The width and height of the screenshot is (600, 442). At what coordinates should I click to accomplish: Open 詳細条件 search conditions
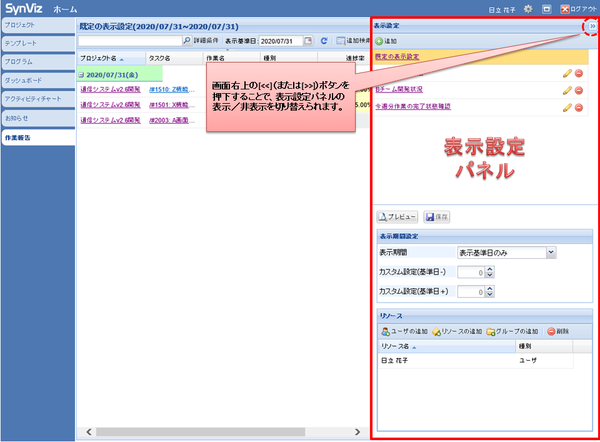(x=206, y=41)
